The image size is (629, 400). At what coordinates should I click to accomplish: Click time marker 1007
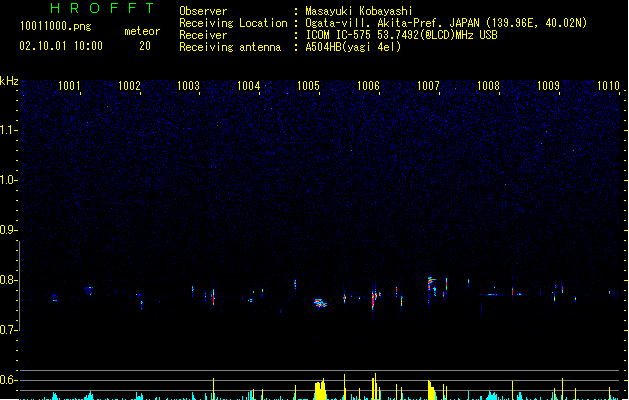coord(428,86)
